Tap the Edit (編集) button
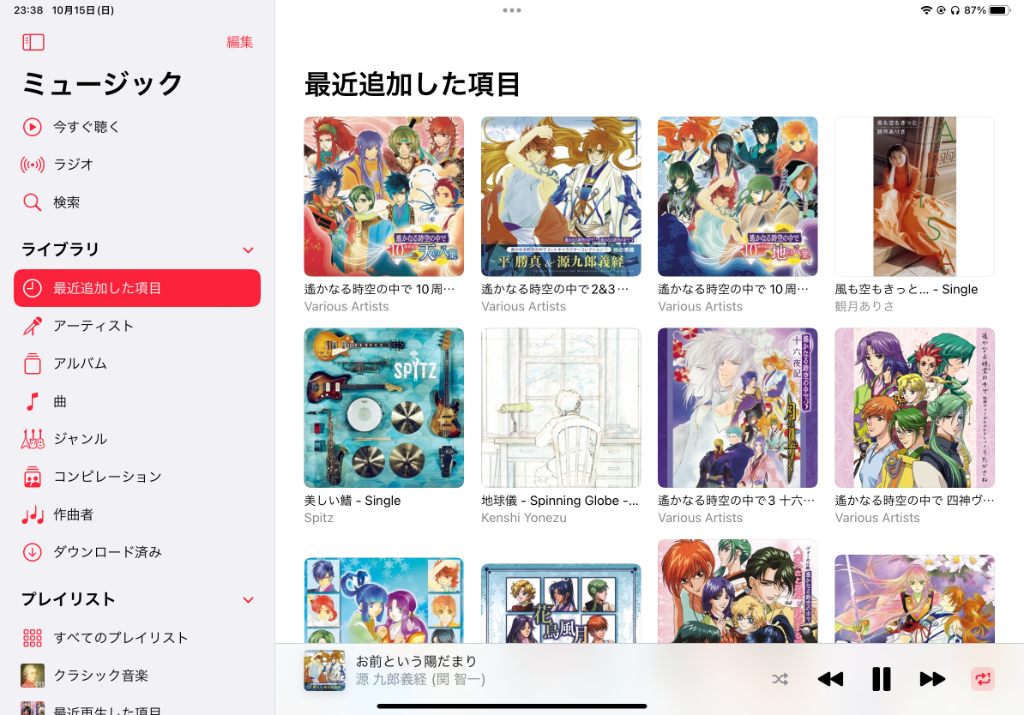The image size is (1024, 715). pyautogui.click(x=240, y=42)
